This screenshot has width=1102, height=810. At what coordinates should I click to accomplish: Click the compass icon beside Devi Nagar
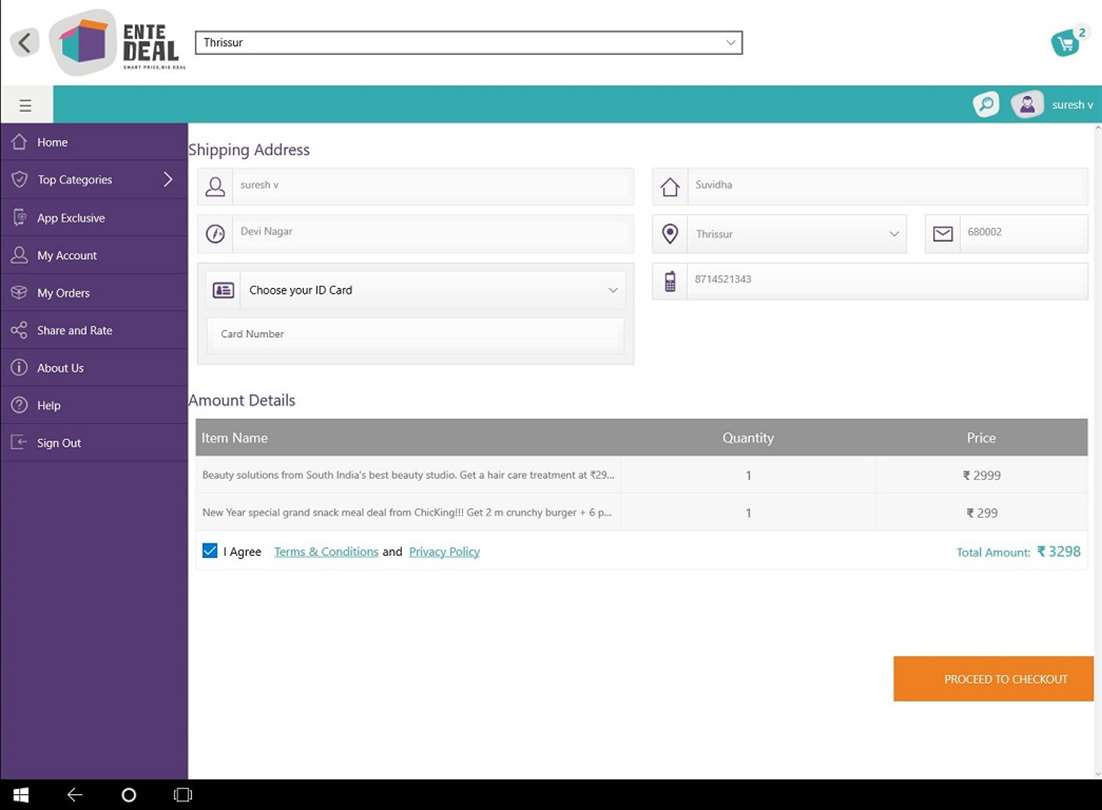[215, 233]
